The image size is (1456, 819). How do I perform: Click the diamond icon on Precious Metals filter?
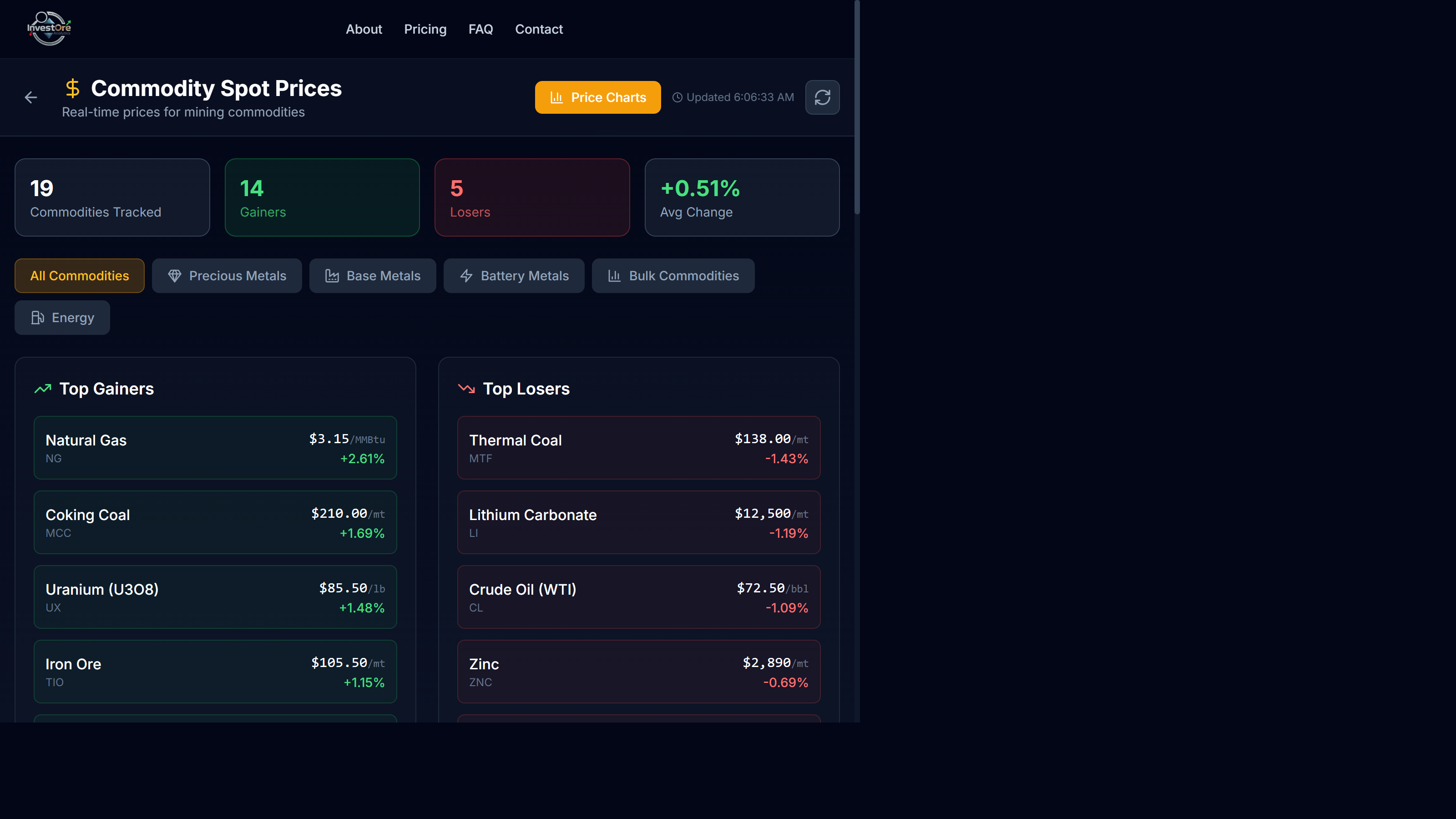pyautogui.click(x=175, y=276)
